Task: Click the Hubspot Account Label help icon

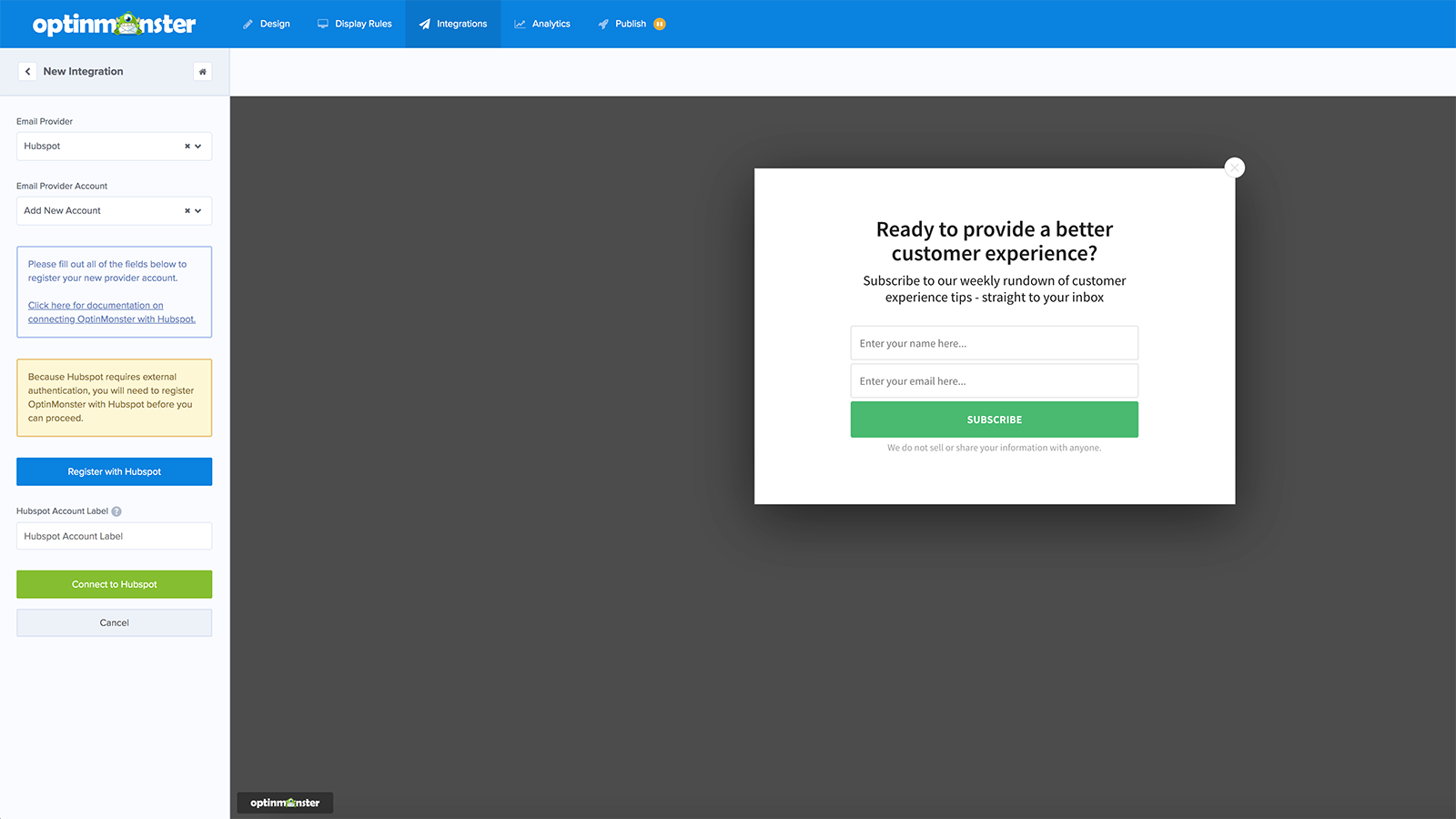Action: point(116,511)
